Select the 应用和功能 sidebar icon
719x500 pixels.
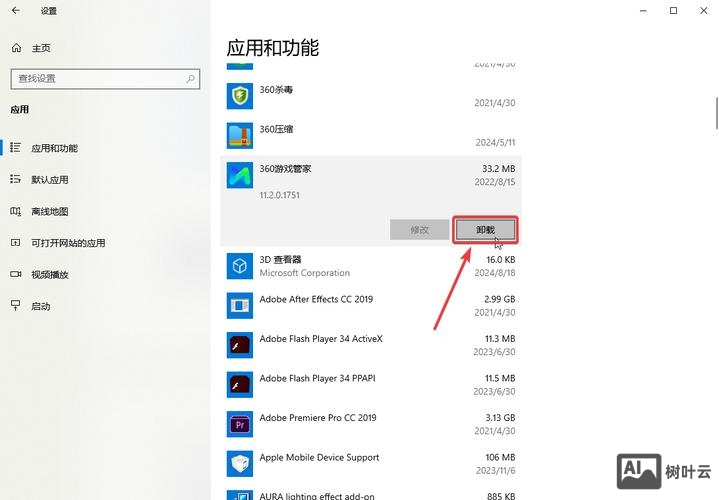click(15, 147)
